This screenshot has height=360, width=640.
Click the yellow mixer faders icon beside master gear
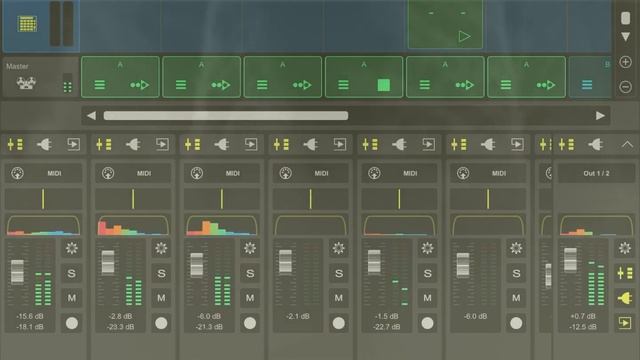[x=625, y=273]
